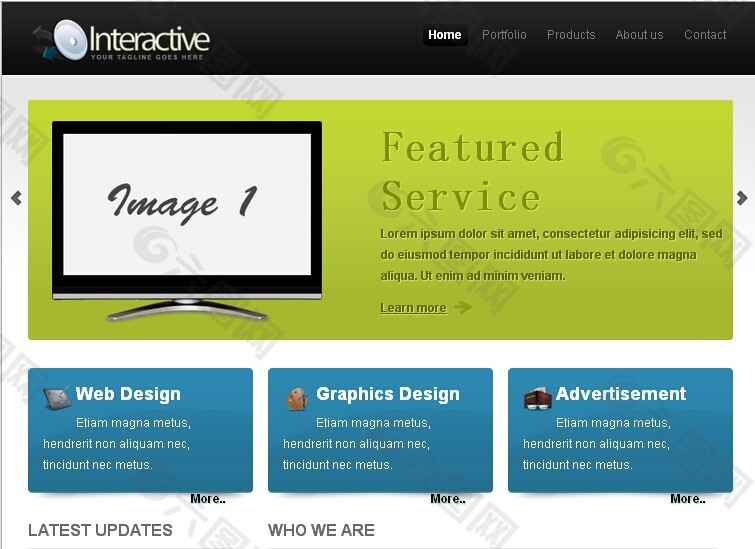Select the Featured Service heading
This screenshot has height=549, width=755.
pyautogui.click(x=472, y=172)
